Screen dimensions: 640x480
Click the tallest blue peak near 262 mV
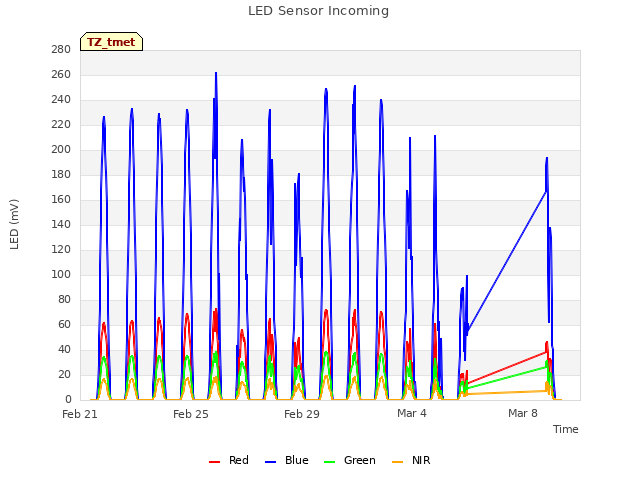pyautogui.click(x=216, y=74)
